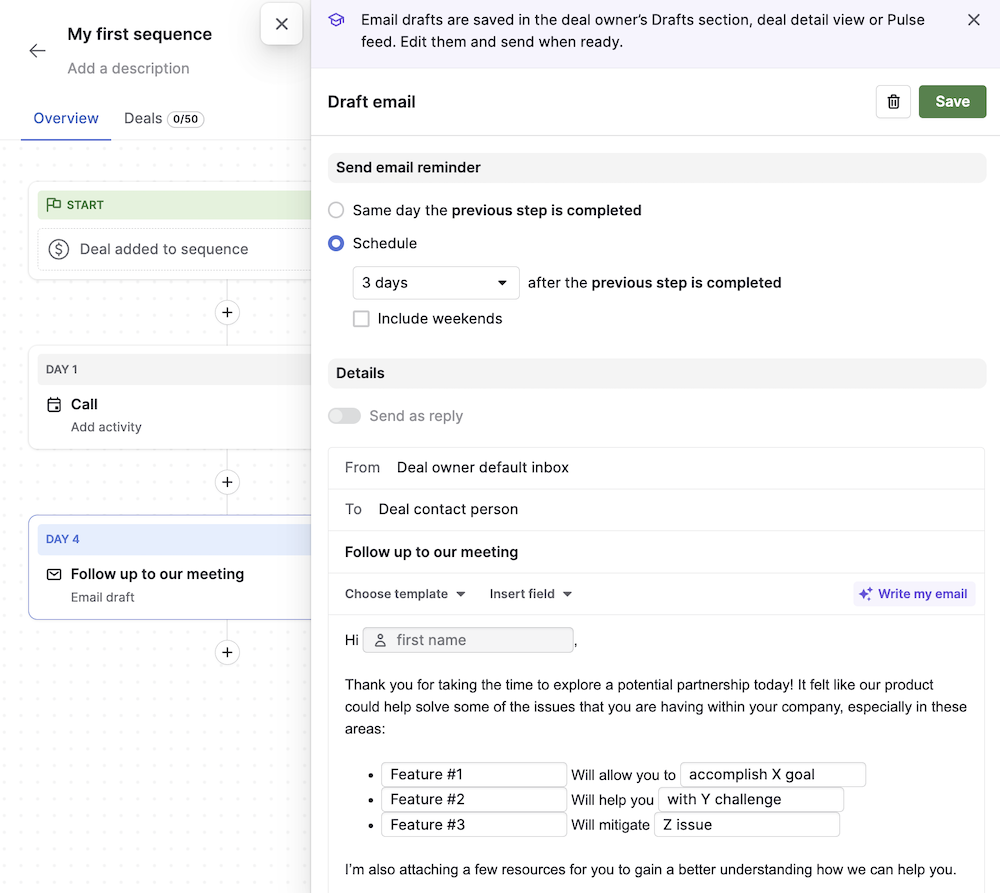1000x893 pixels.
Task: Click the calendar icon on the Call activity
Action: click(x=53, y=404)
